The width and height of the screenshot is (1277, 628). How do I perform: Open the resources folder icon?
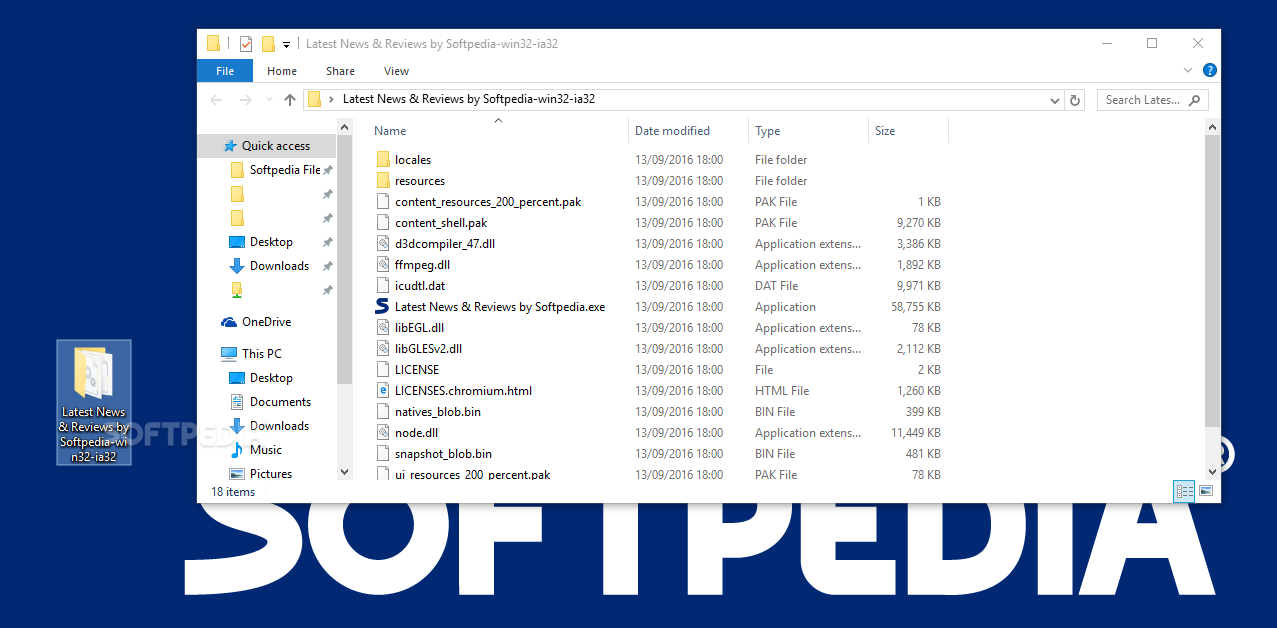pyautogui.click(x=382, y=181)
